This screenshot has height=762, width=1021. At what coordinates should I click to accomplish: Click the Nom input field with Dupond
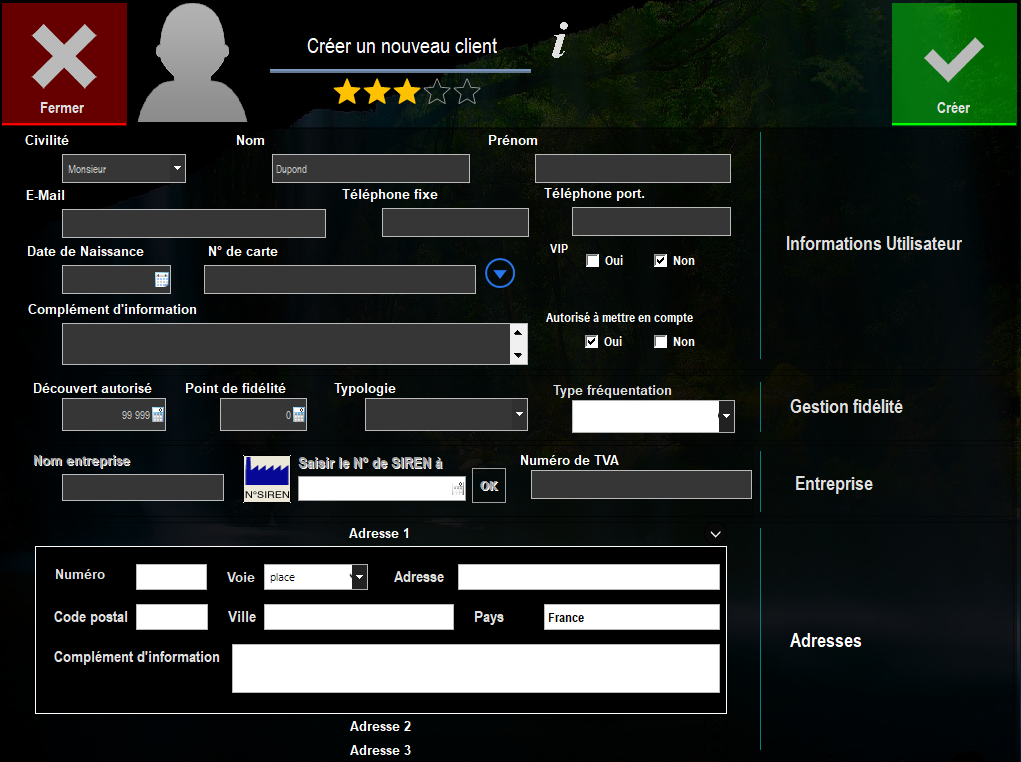click(x=371, y=169)
